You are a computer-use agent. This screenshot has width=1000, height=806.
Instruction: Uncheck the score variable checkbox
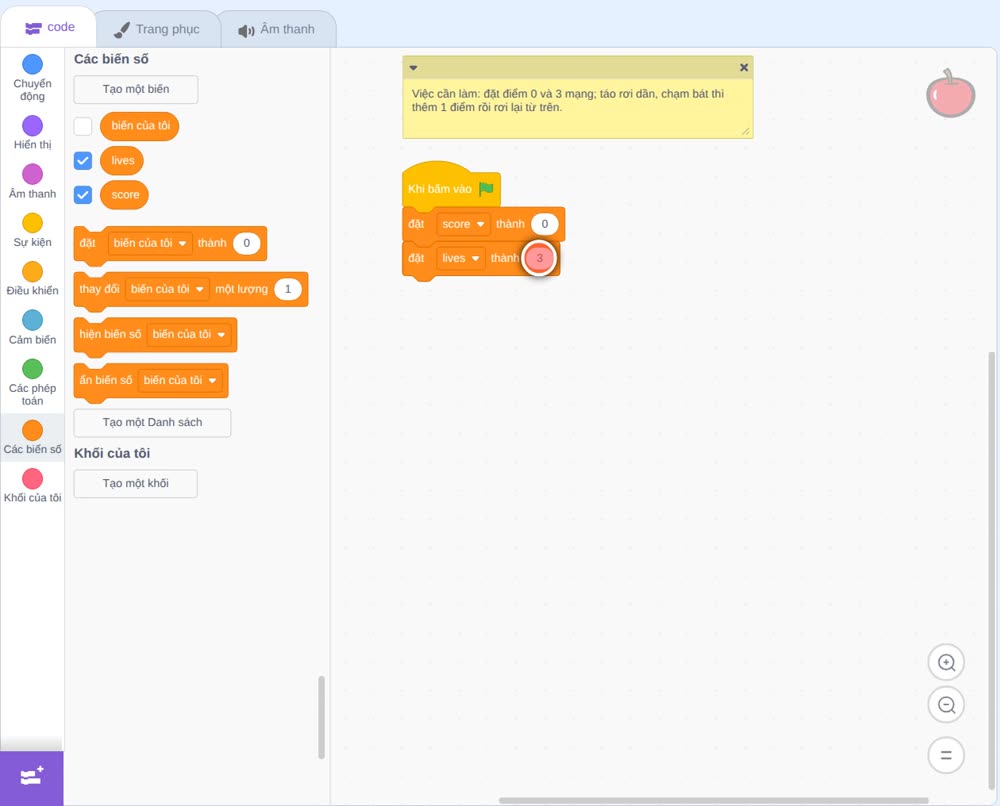[83, 194]
